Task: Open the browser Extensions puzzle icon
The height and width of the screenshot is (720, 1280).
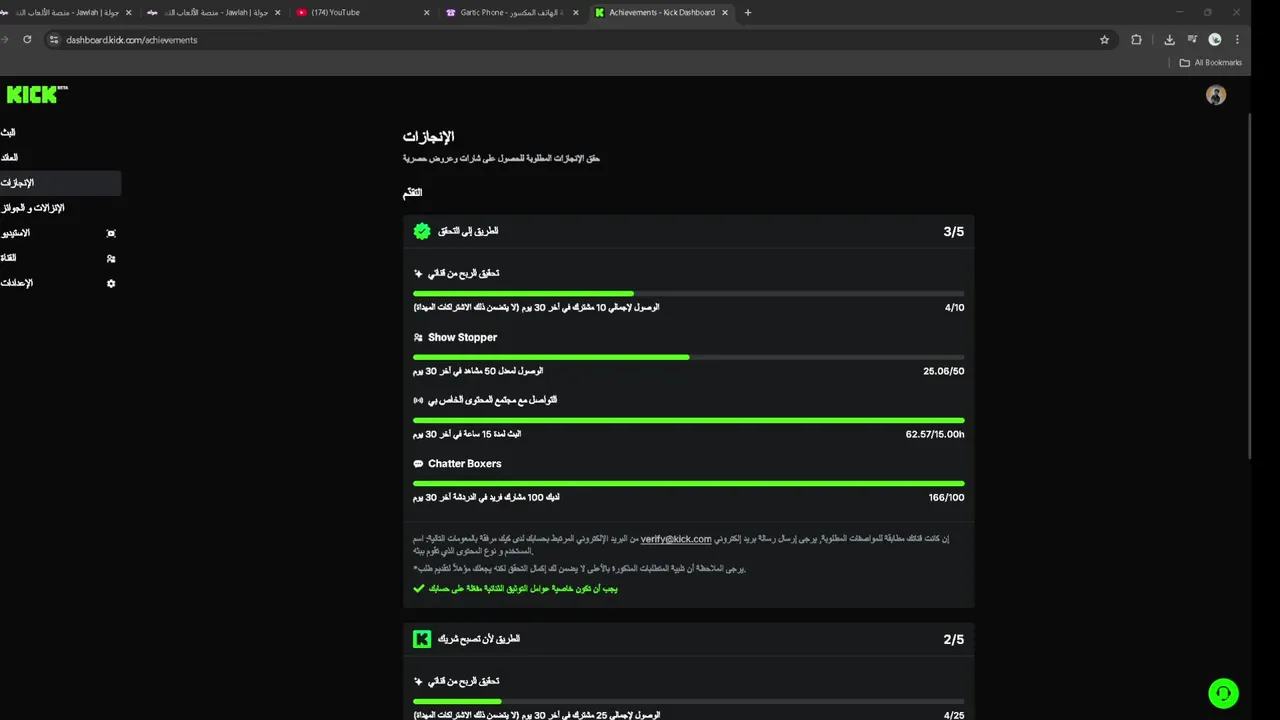Action: [x=1136, y=40]
